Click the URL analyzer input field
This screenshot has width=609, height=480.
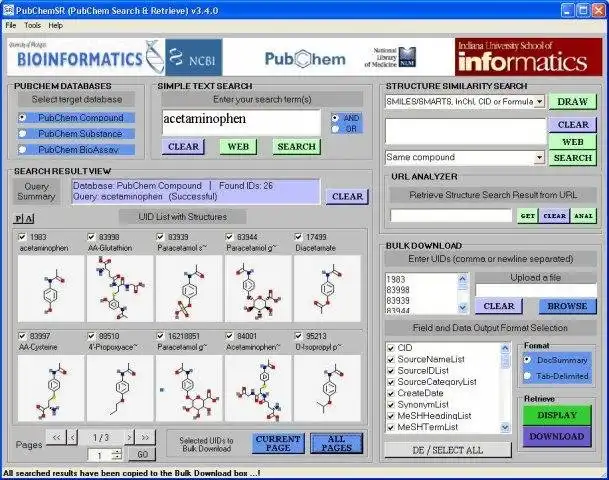pyautogui.click(x=451, y=216)
